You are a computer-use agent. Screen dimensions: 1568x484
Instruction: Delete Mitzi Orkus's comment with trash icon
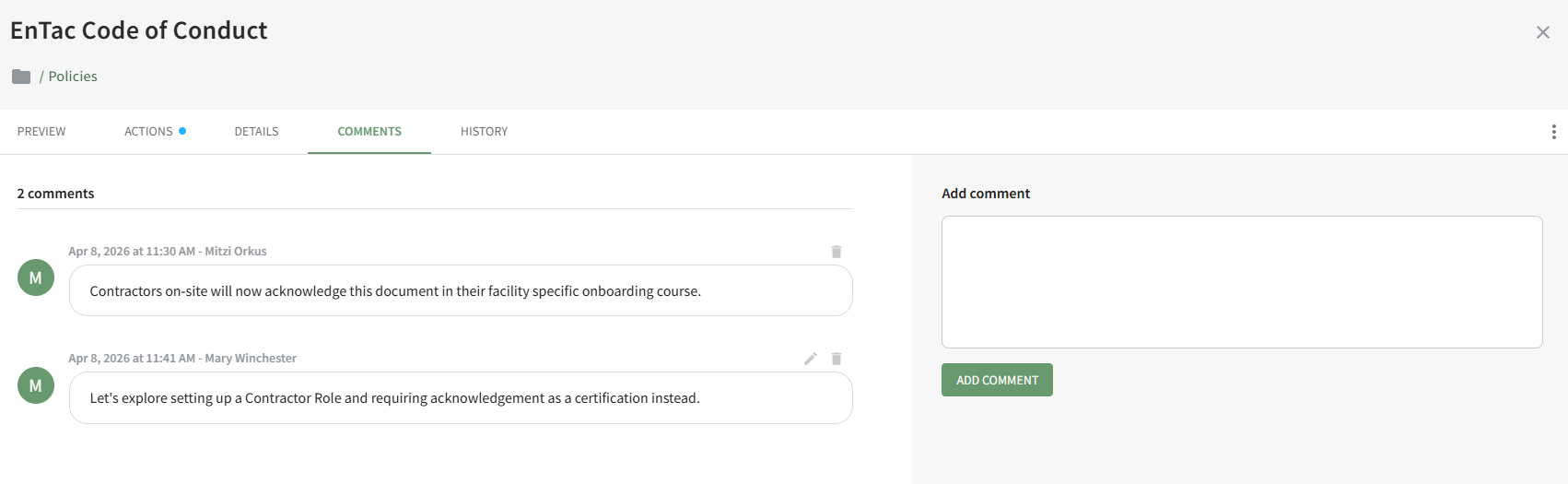[x=837, y=252]
